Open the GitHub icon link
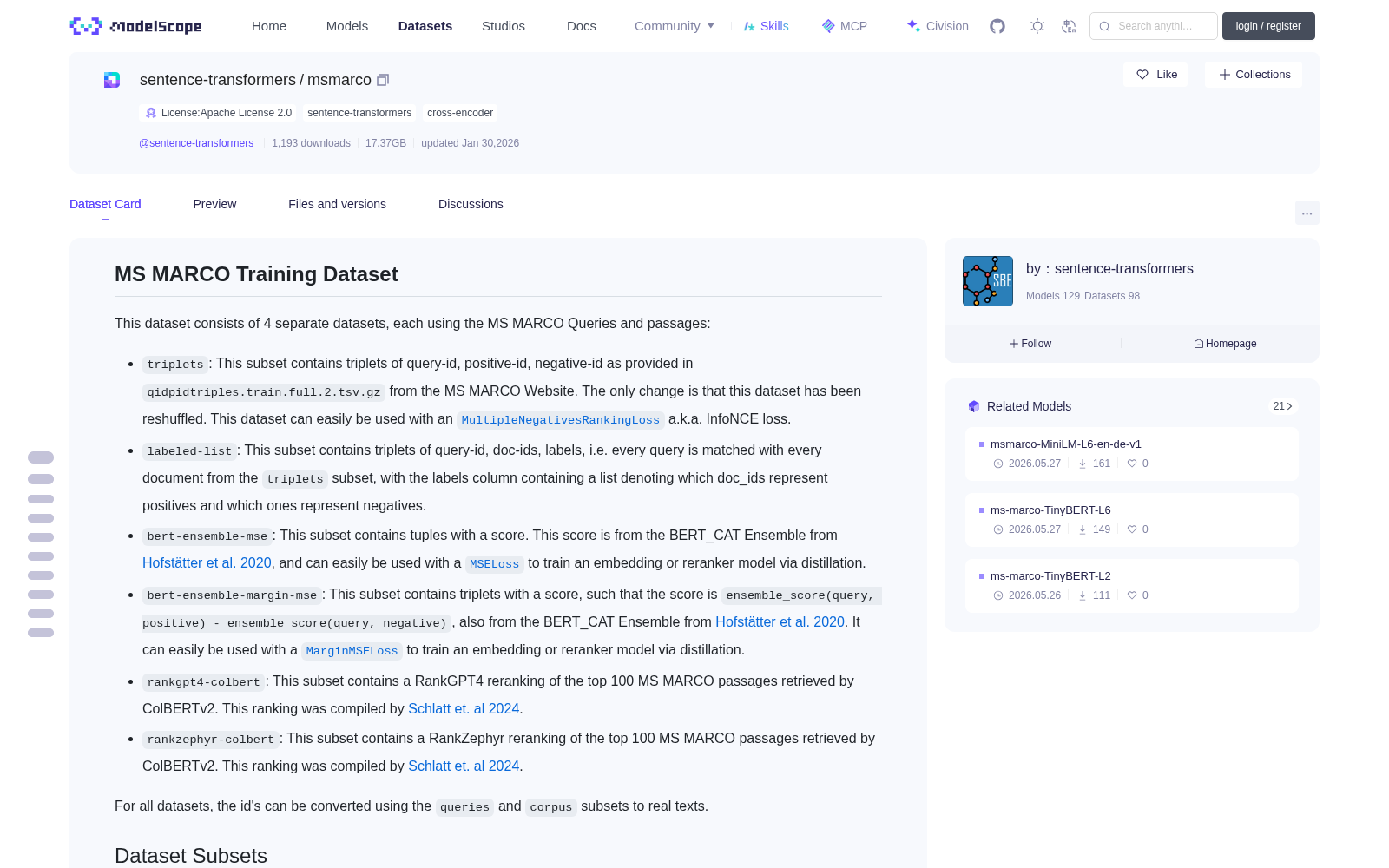 997,26
